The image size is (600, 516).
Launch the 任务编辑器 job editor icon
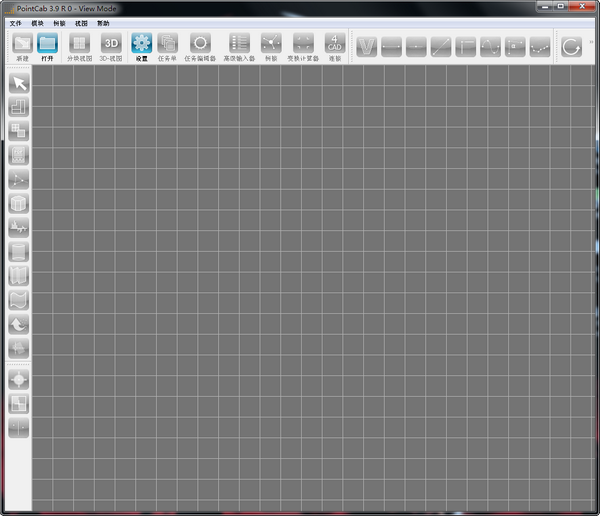click(x=200, y=43)
